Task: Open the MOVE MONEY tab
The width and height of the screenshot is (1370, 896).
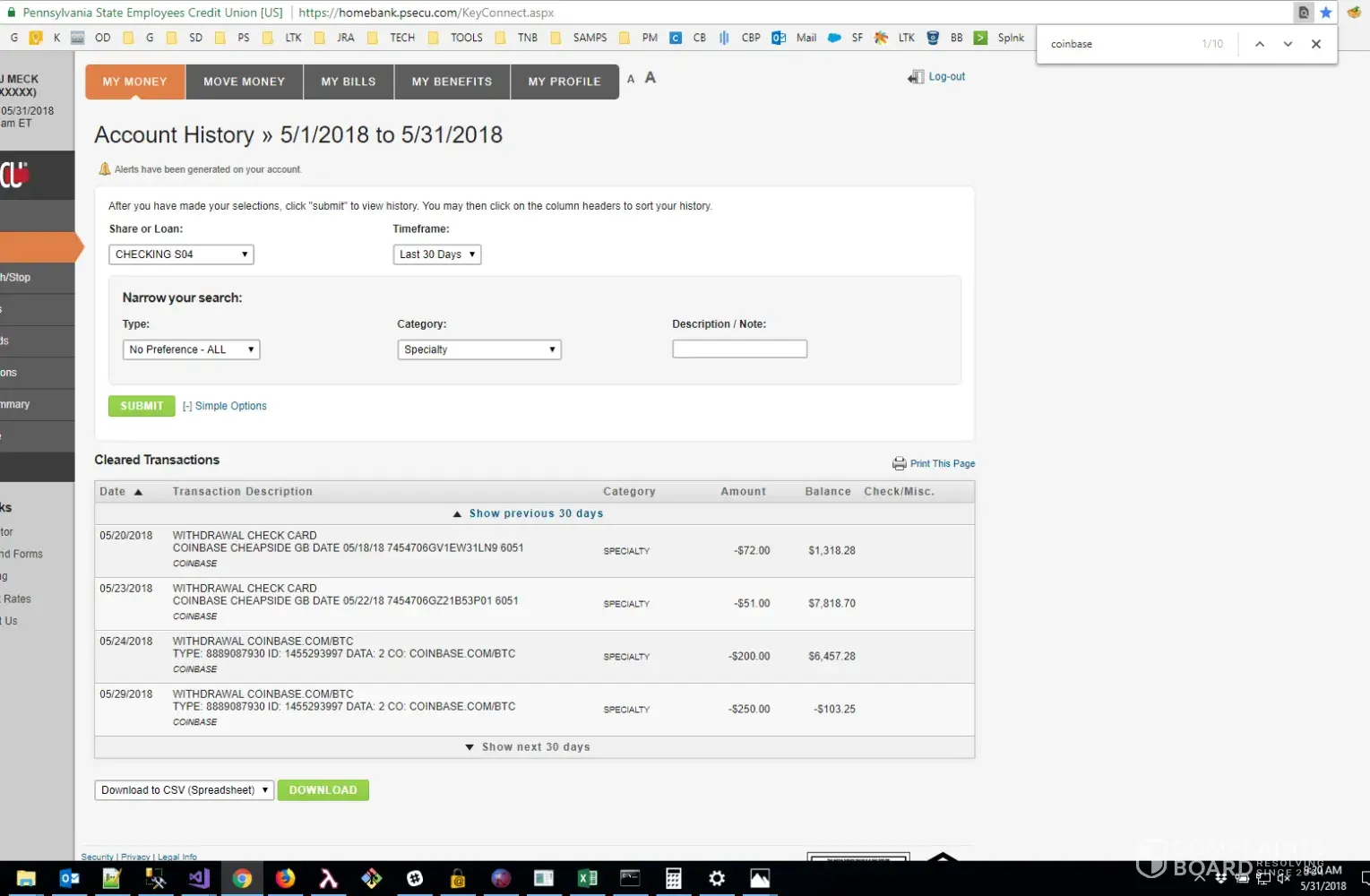Action: click(x=244, y=82)
